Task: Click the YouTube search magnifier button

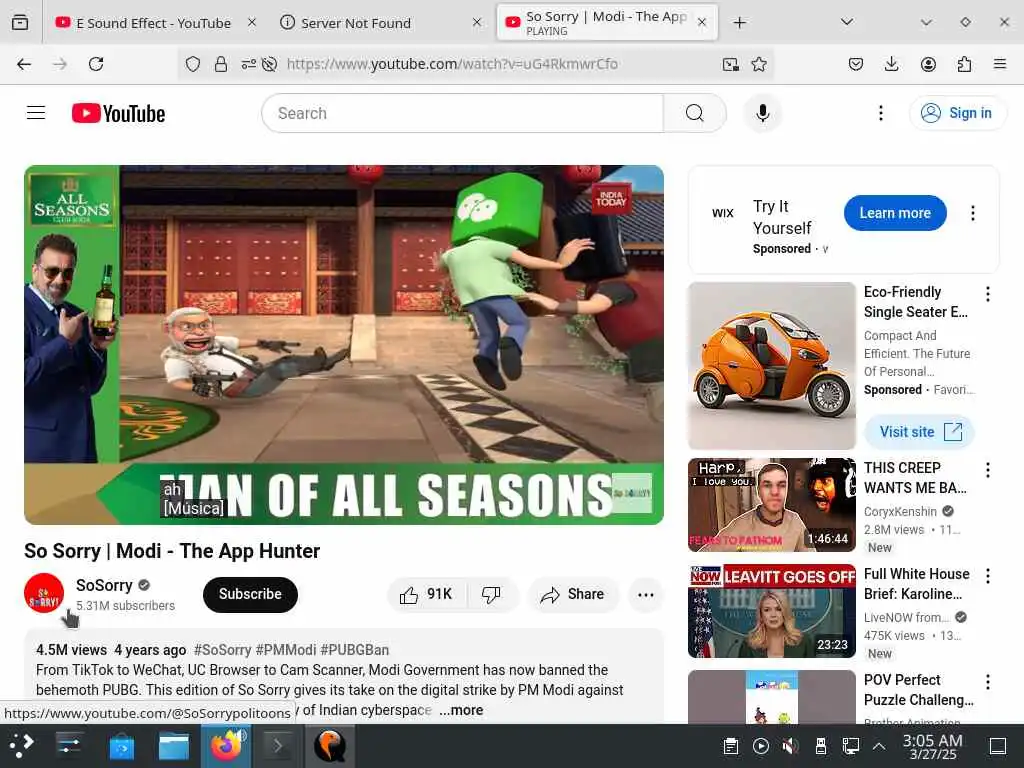Action: tap(695, 113)
